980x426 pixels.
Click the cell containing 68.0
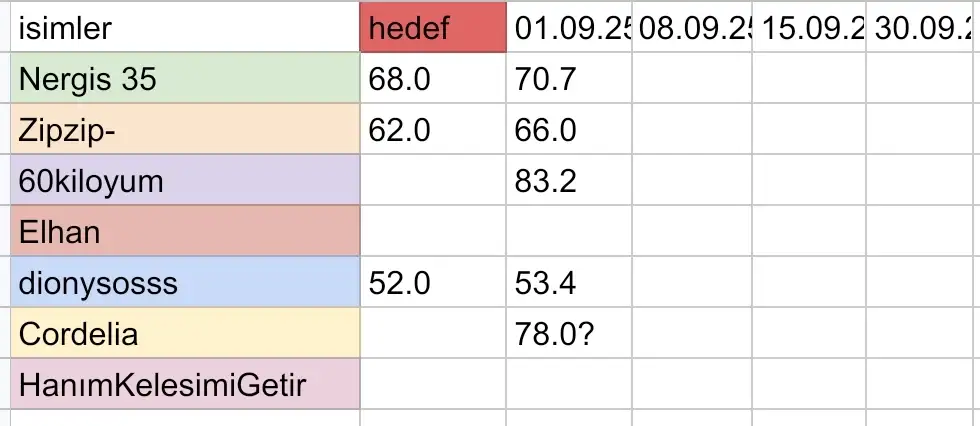(432, 79)
